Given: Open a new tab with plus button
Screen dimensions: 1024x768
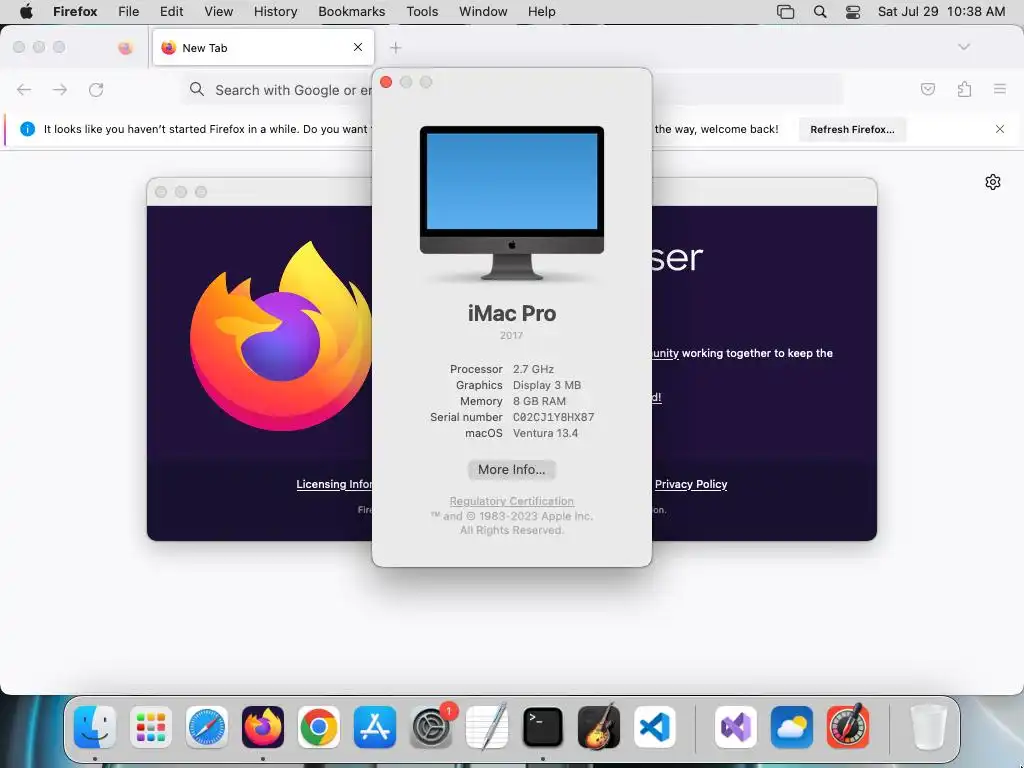Looking at the screenshot, I should tap(396, 48).
